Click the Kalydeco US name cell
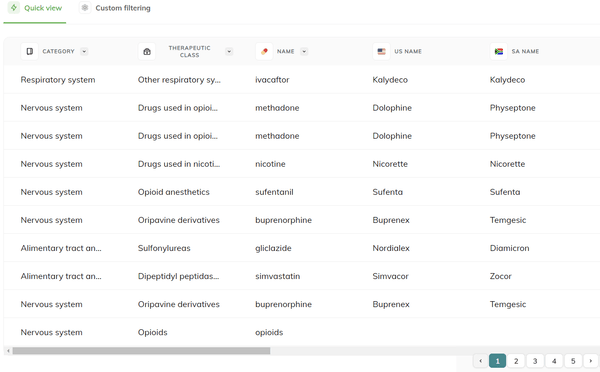This screenshot has width=600, height=372. (x=390, y=80)
